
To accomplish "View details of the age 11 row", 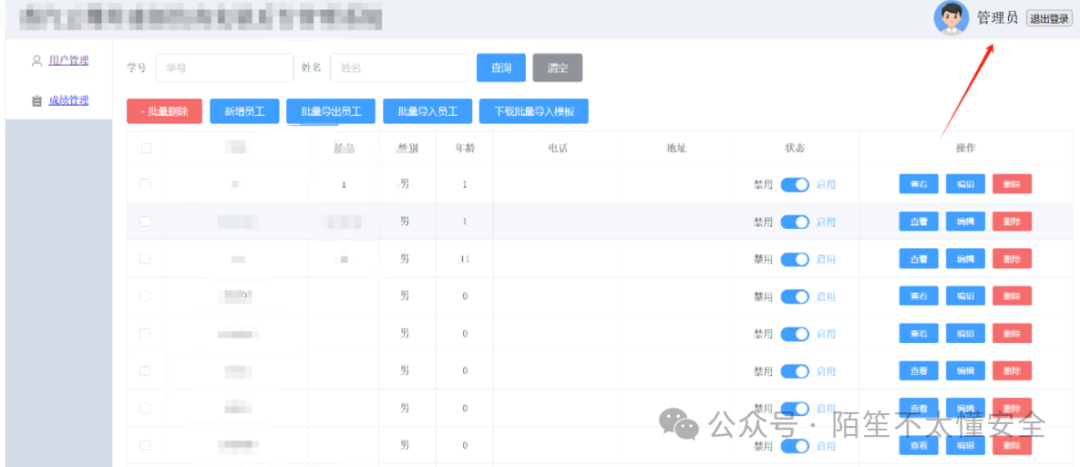I will point(919,259).
